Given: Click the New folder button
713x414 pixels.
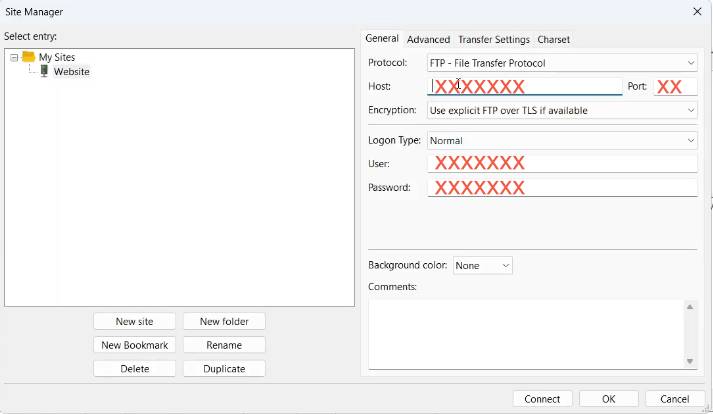Looking at the screenshot, I should click(x=224, y=322).
